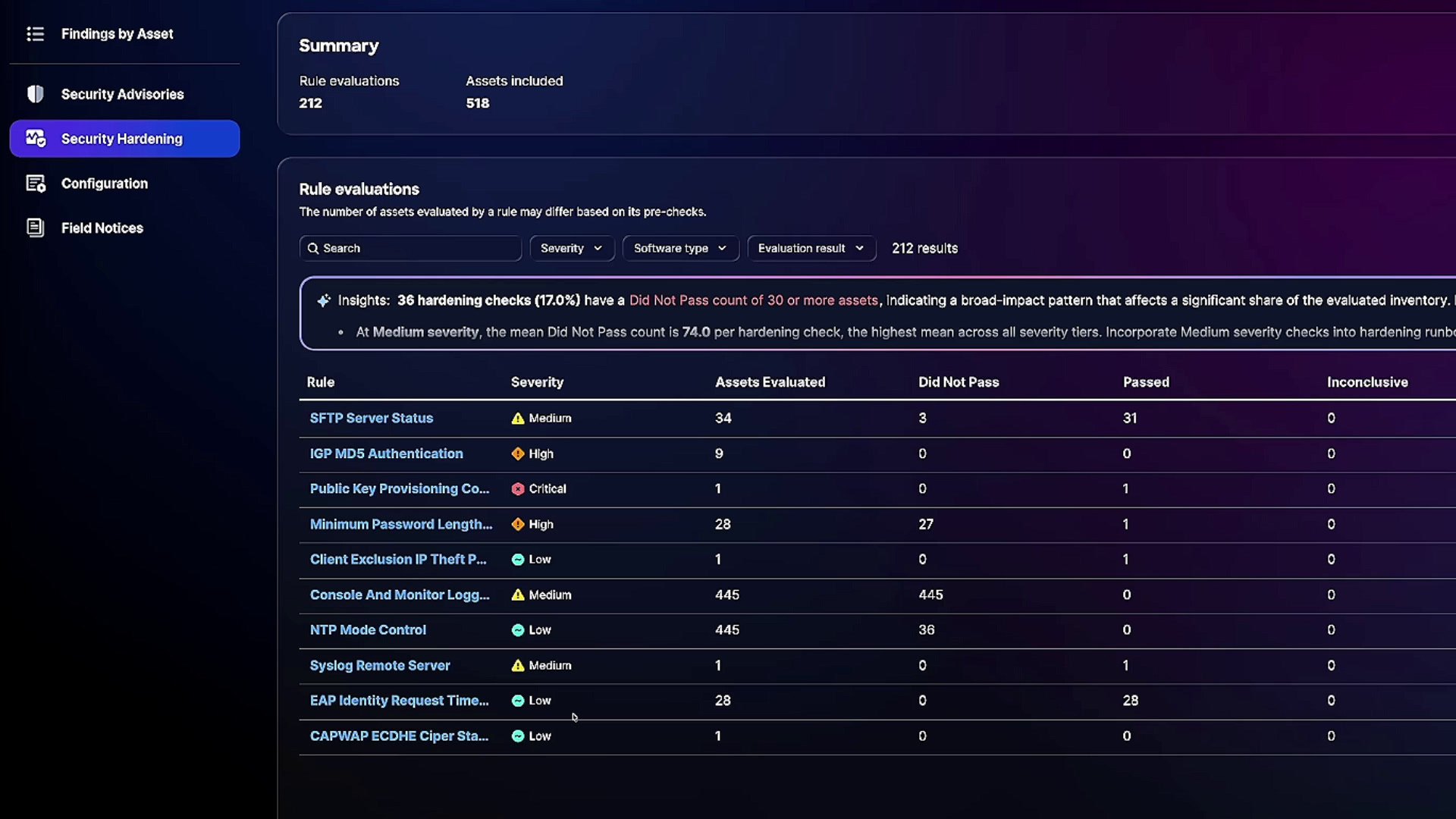This screenshot has height=819, width=1456.
Task: Open Security Advisories section
Action: point(124,94)
